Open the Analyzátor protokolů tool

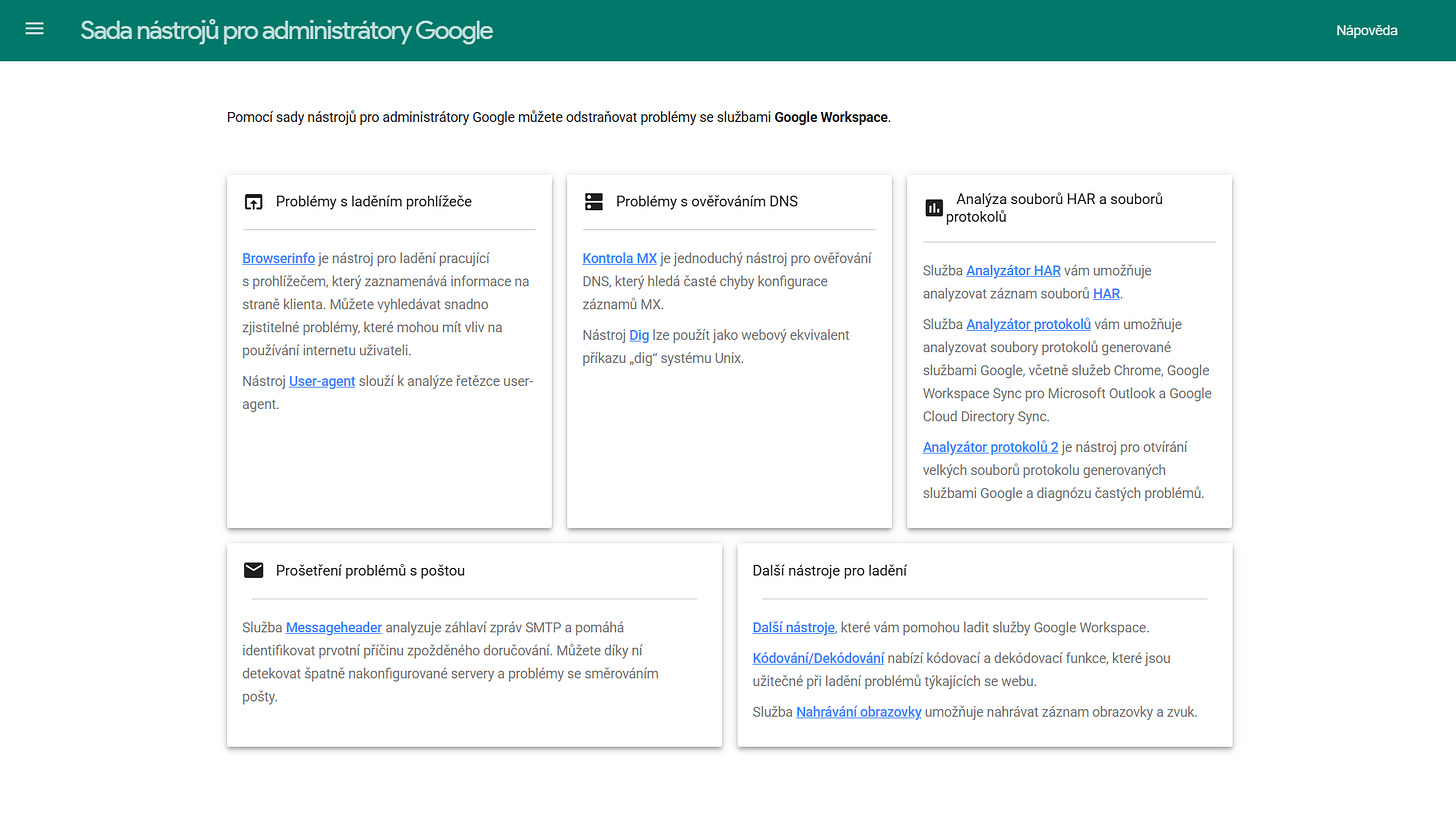click(1028, 324)
